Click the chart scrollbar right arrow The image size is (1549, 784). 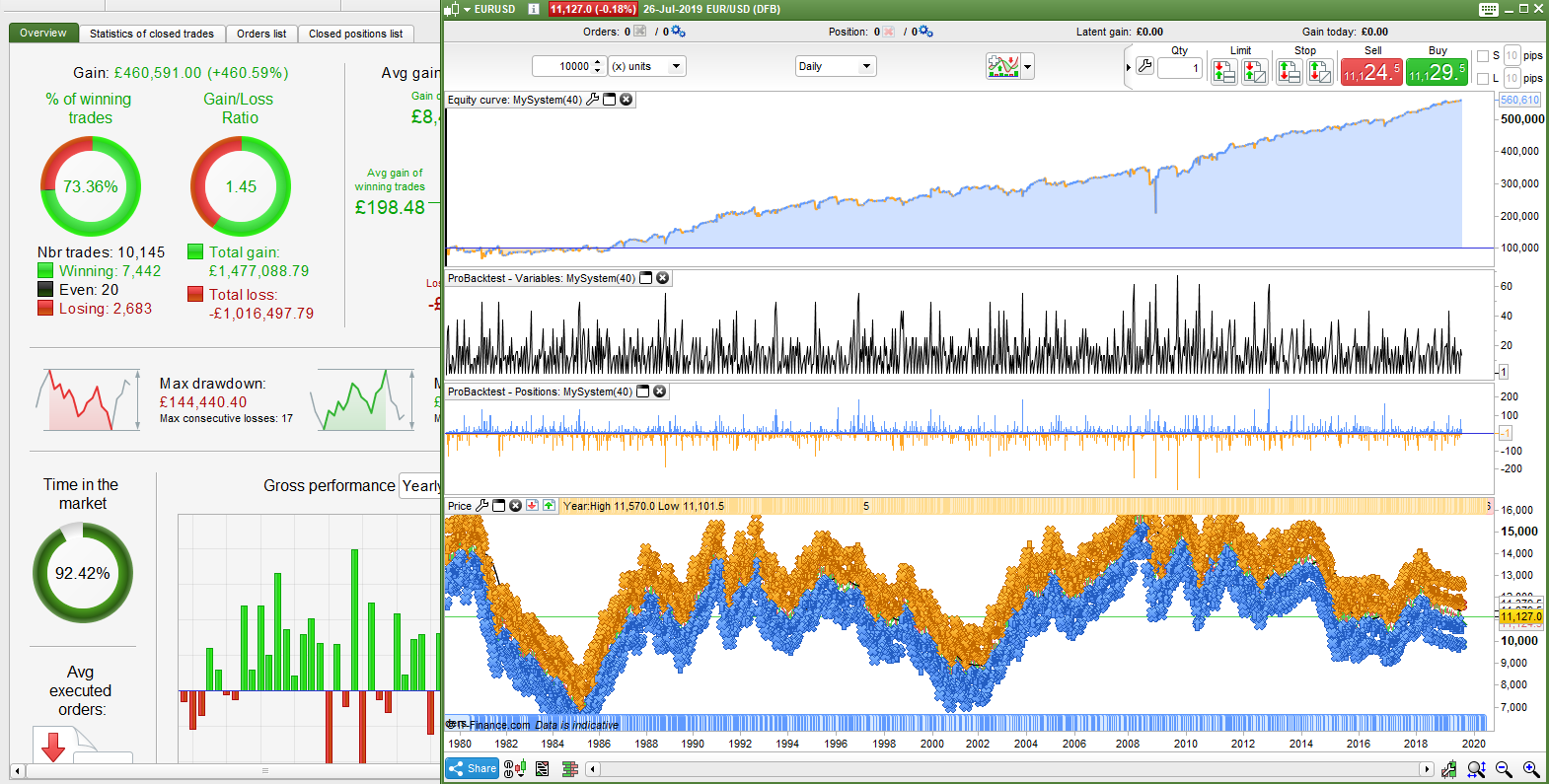coord(1427,769)
